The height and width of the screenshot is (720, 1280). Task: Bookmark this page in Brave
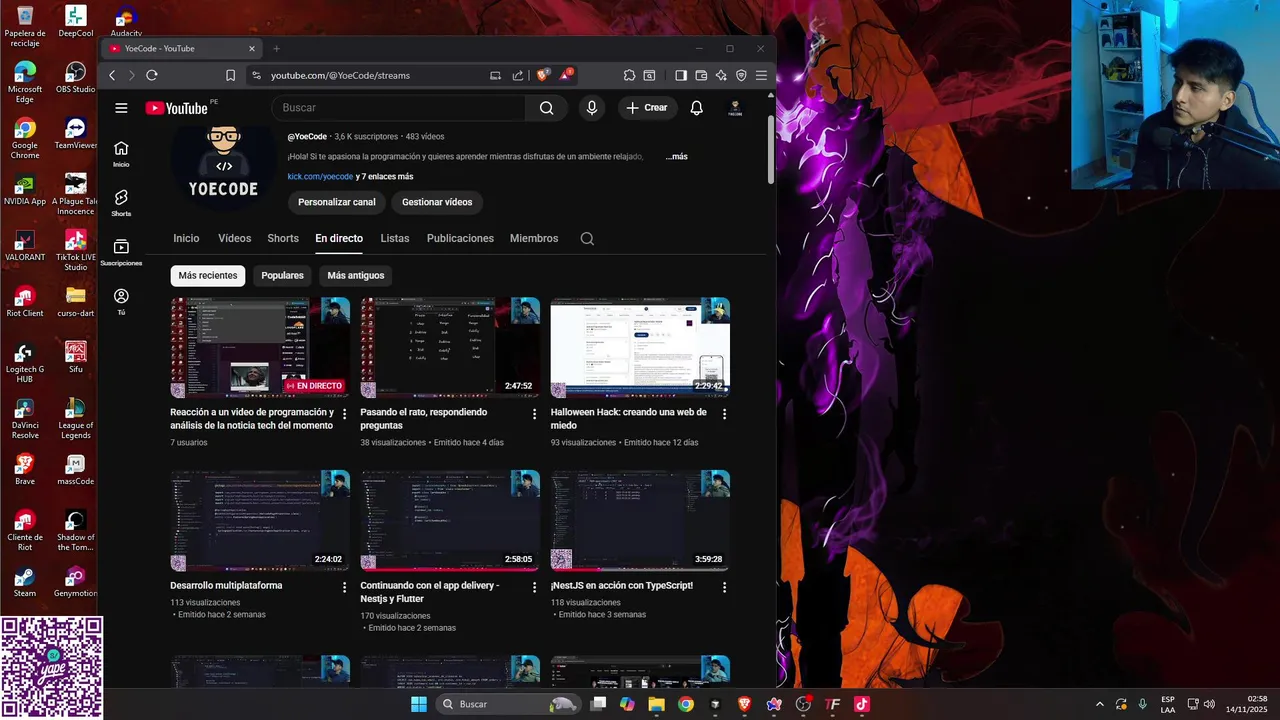(x=230, y=75)
